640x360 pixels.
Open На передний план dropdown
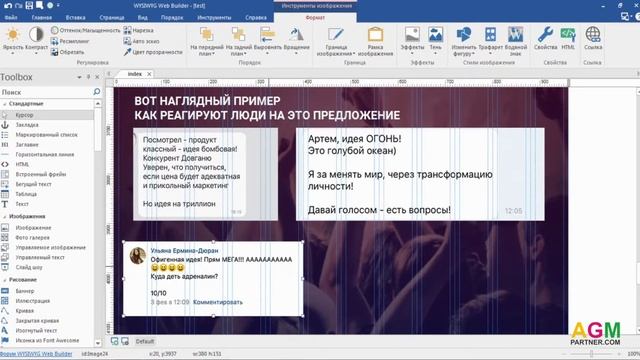207,41
